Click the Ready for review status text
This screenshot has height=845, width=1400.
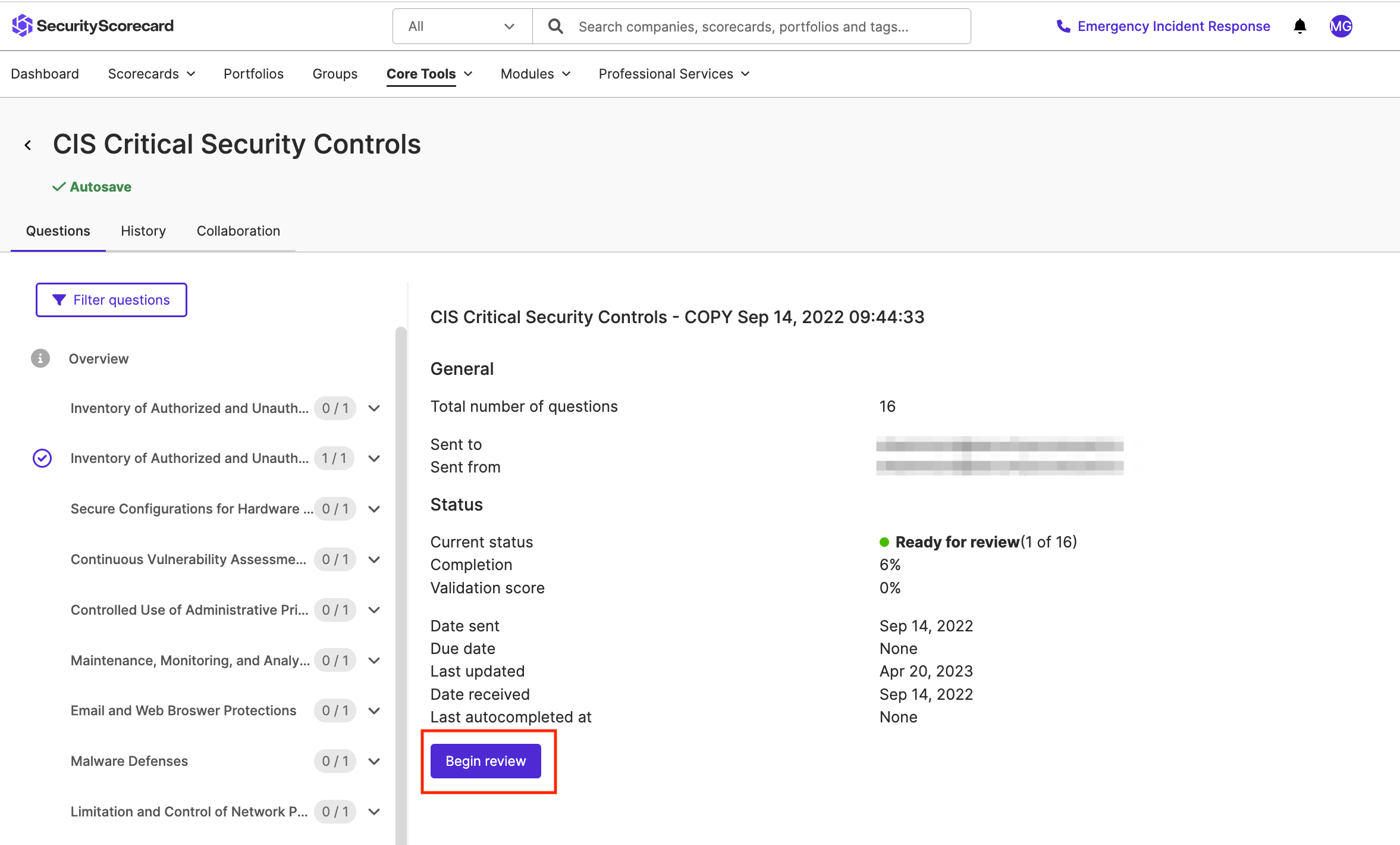click(957, 542)
